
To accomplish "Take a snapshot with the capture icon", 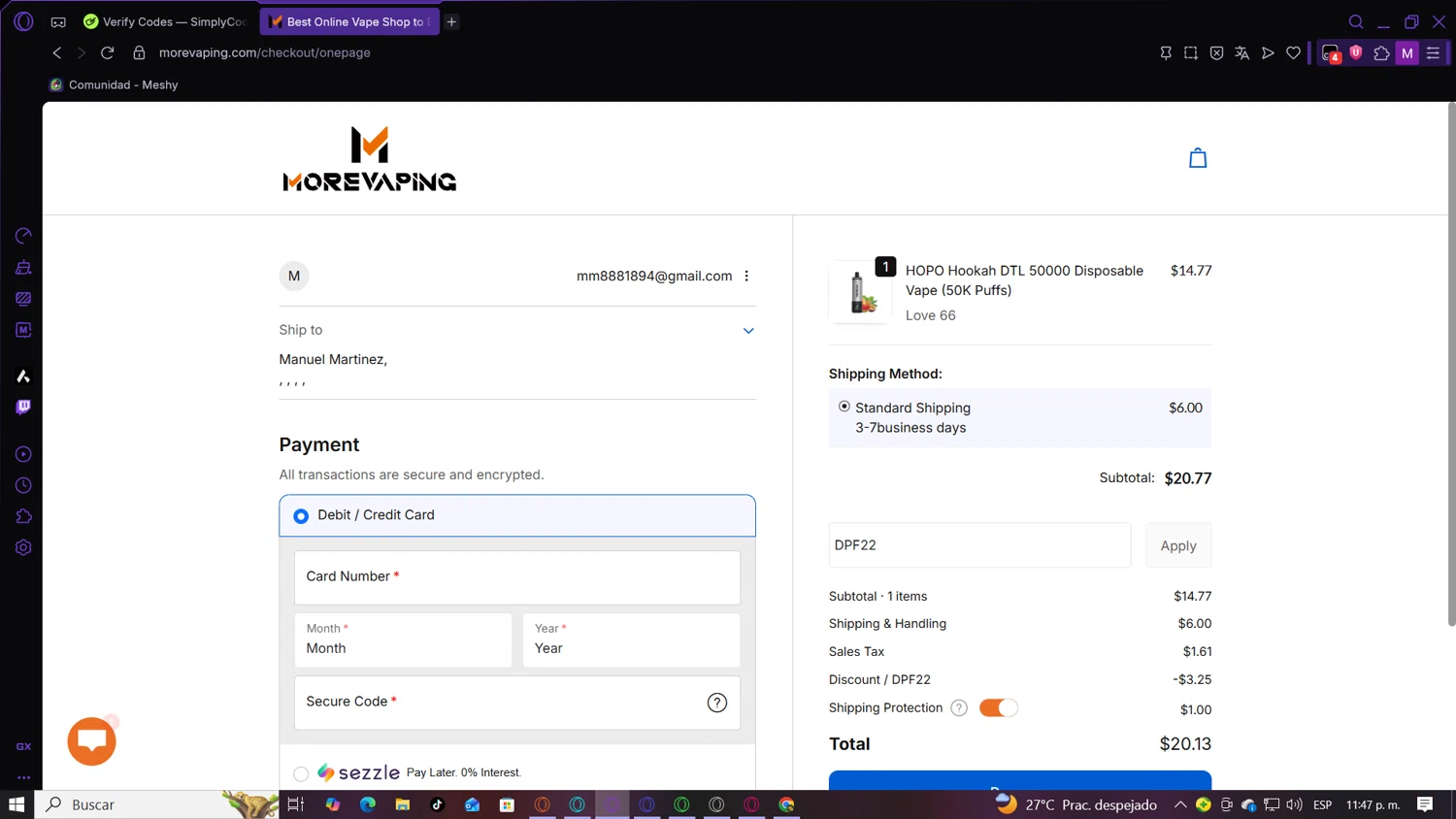I will click(1191, 53).
